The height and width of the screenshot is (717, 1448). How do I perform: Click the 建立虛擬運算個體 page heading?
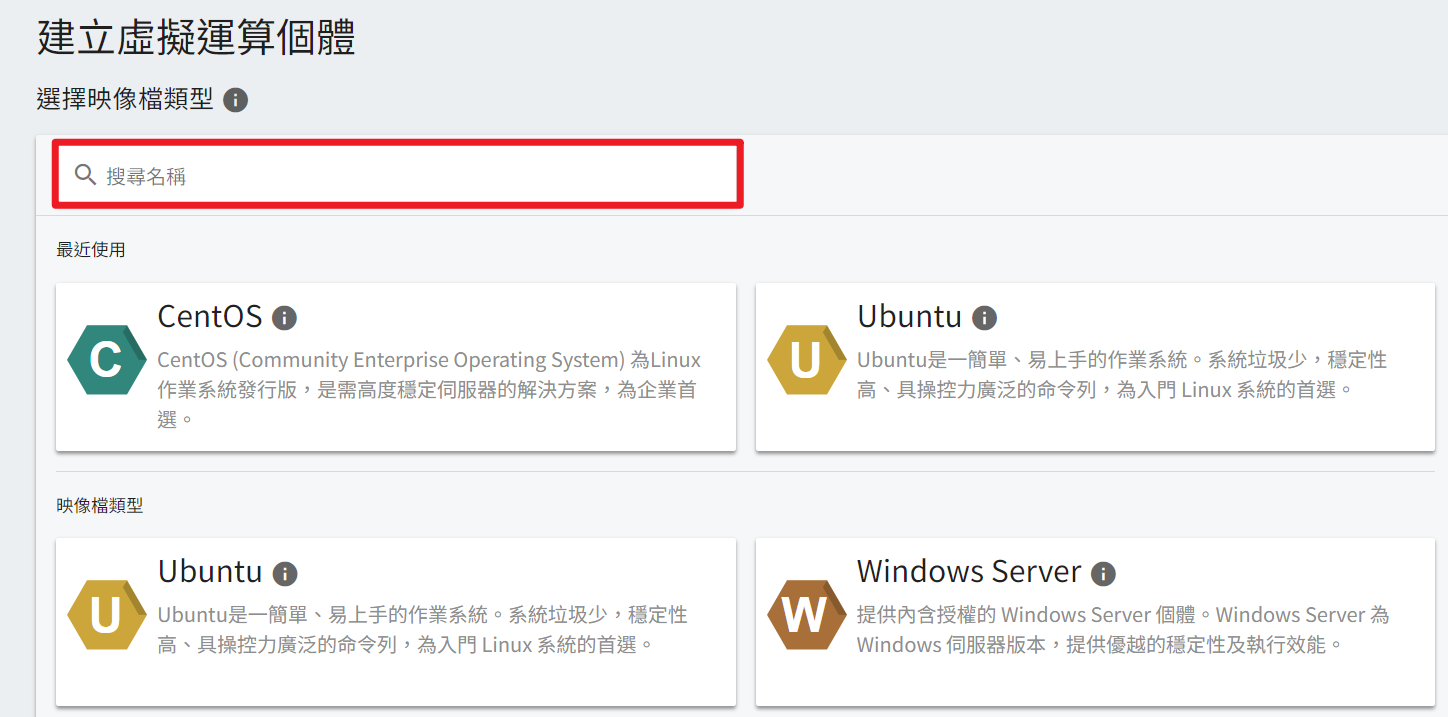(x=197, y=37)
